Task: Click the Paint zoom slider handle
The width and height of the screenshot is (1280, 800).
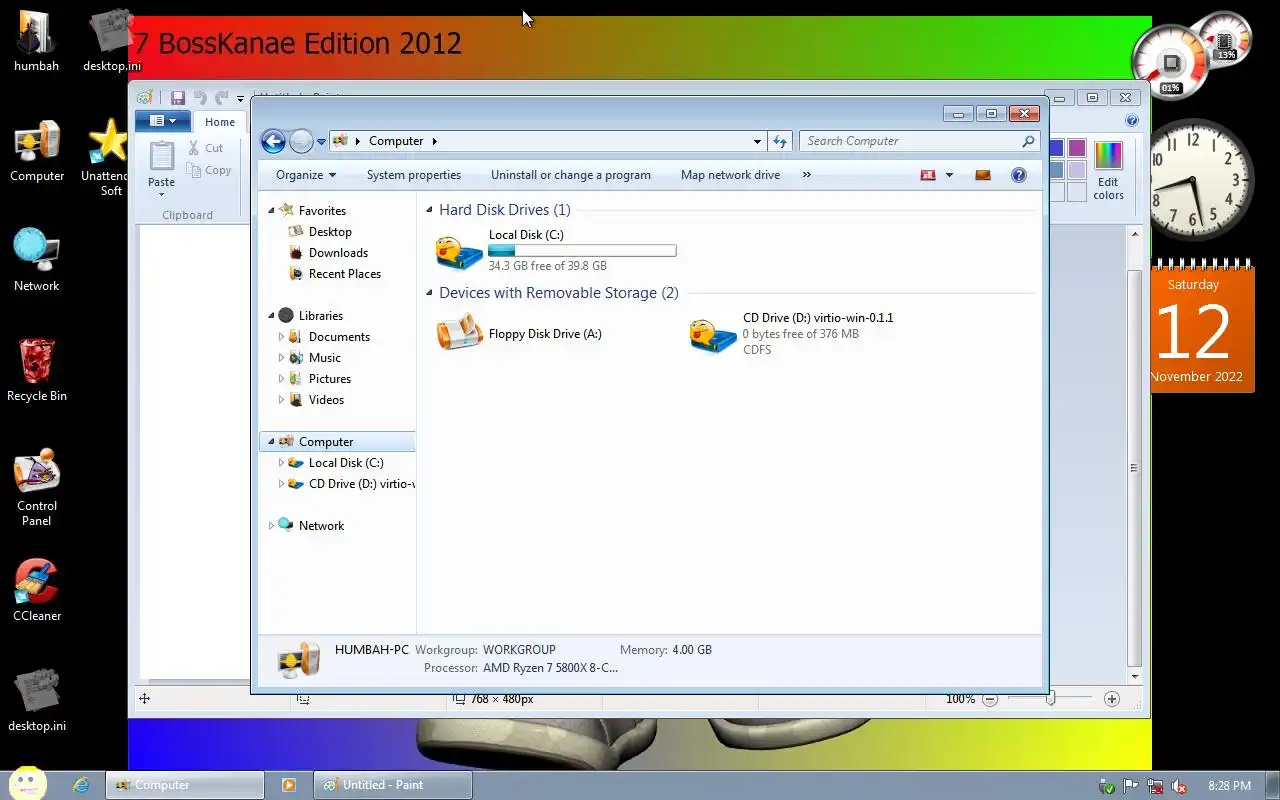Action: pyautogui.click(x=1050, y=699)
